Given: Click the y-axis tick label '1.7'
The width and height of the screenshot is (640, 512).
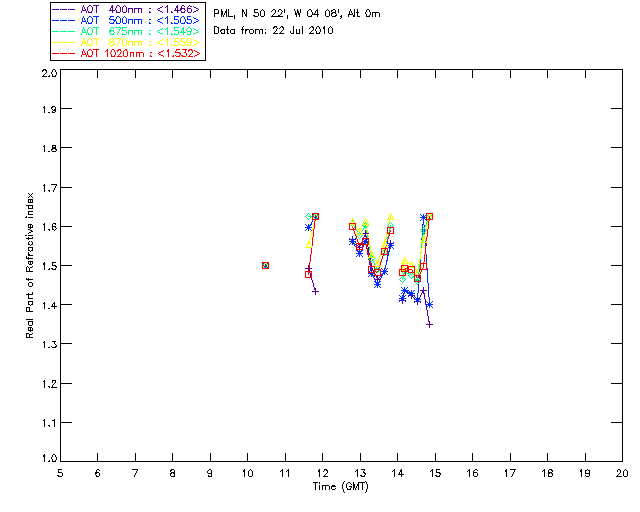Looking at the screenshot, I should (x=49, y=188).
